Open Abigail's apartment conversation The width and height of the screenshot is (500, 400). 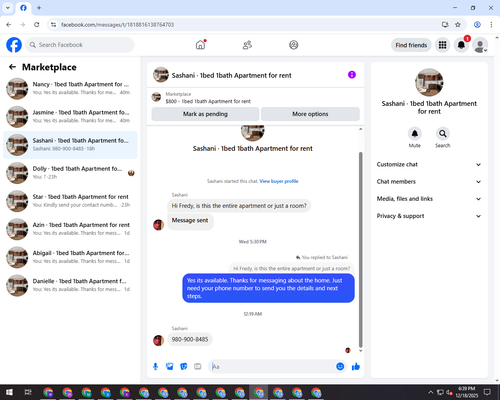(x=70, y=257)
